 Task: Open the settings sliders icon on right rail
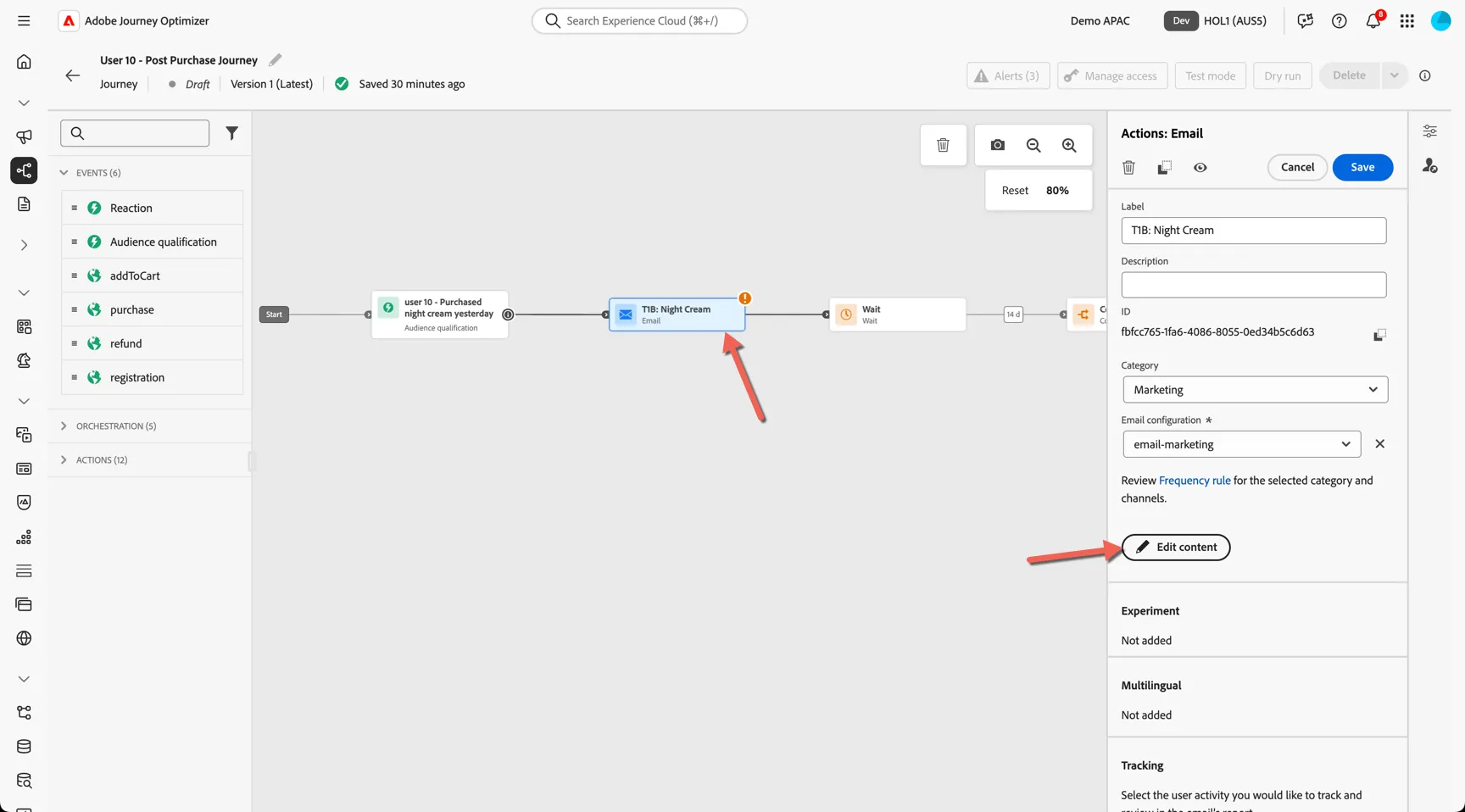[1430, 131]
